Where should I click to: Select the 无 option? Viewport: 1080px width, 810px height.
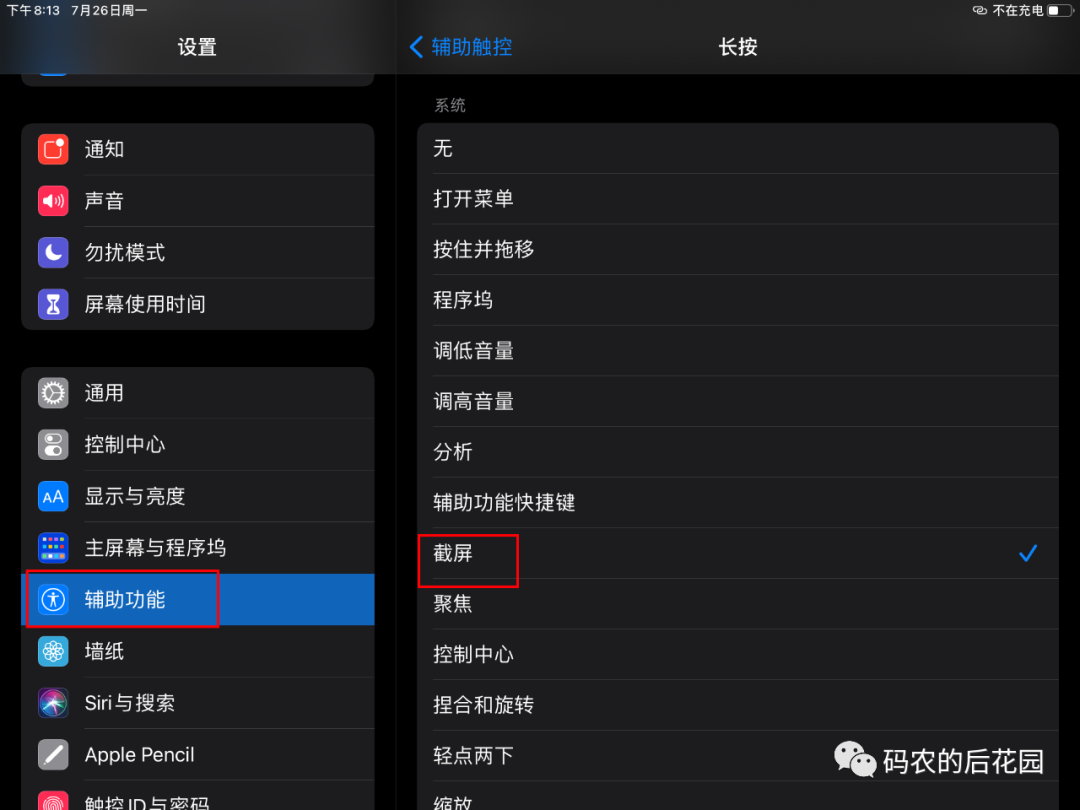tap(738, 149)
